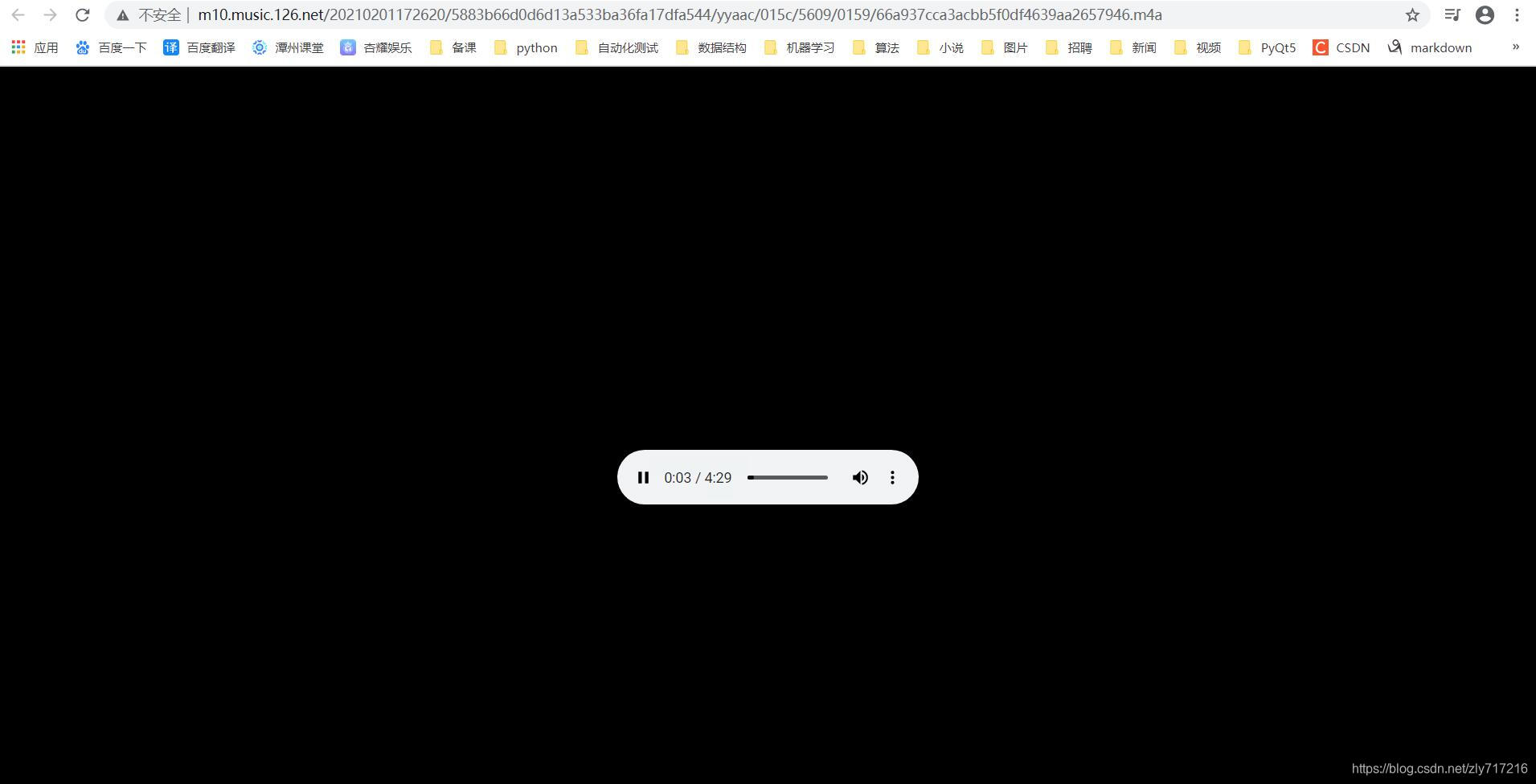Click the 0:03 / 4:29 playback time
This screenshot has width=1536, height=784.
coord(698,478)
